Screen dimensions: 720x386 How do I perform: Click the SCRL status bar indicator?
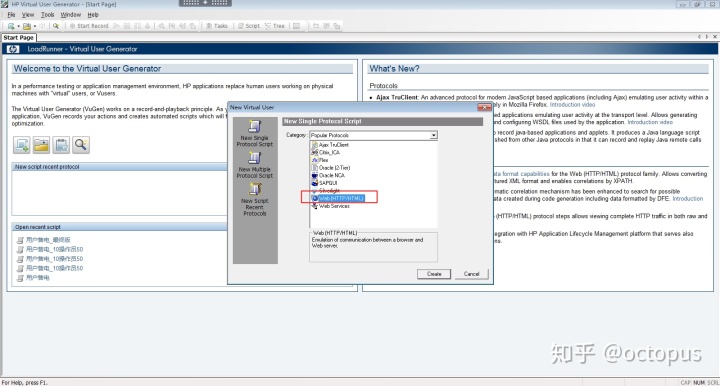(713, 382)
